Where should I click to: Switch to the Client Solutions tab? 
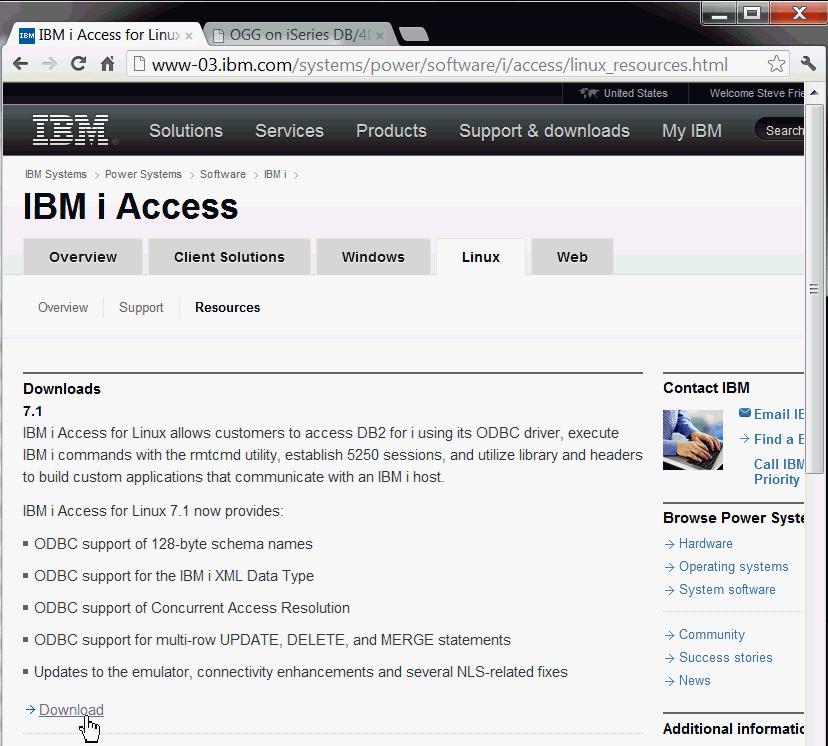click(x=229, y=257)
